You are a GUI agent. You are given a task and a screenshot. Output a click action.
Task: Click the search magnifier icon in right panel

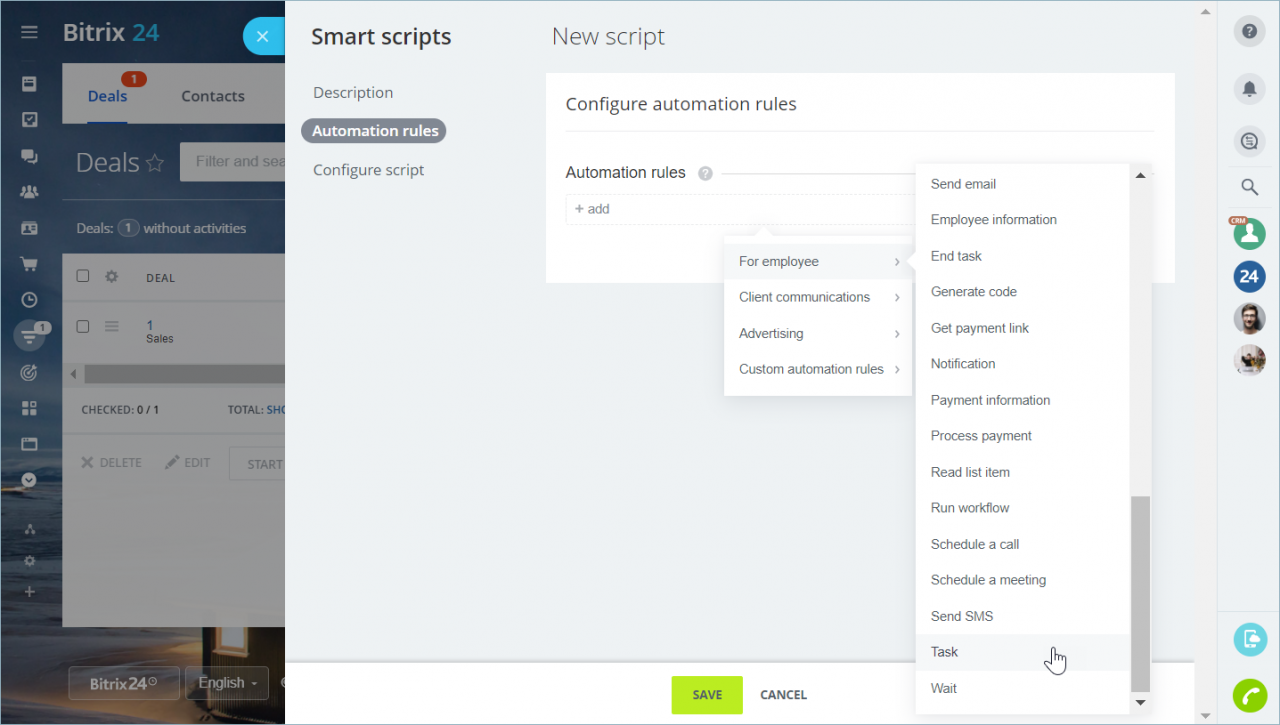point(1249,186)
